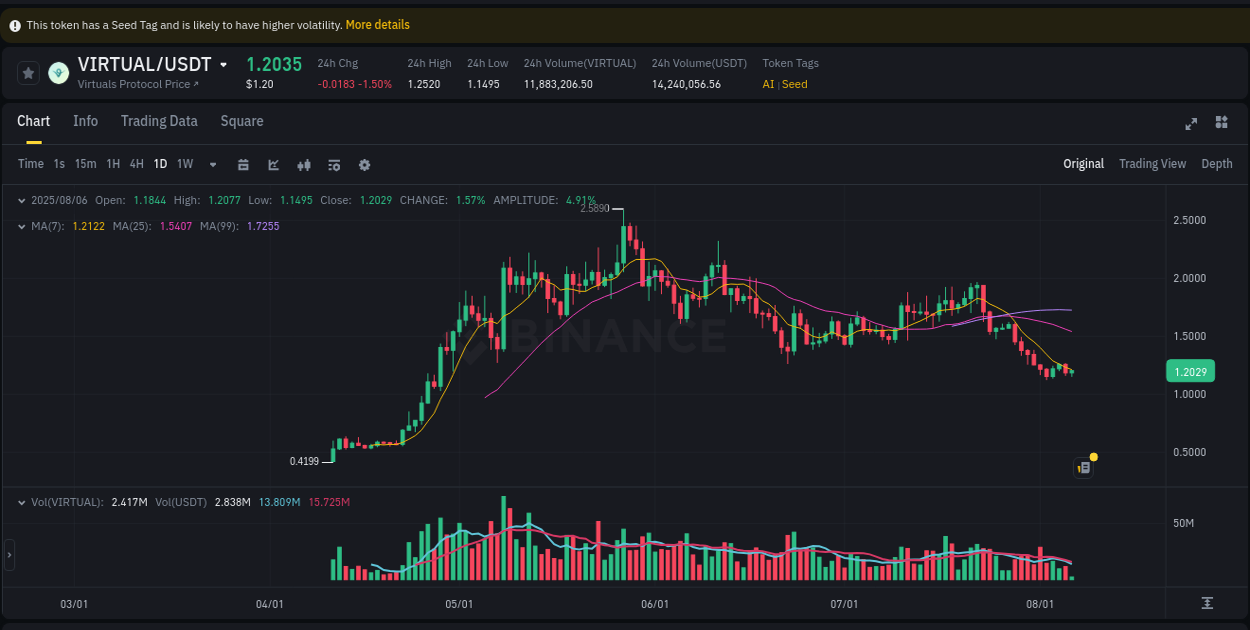Open the More details link
The image size is (1250, 630).
378,24
